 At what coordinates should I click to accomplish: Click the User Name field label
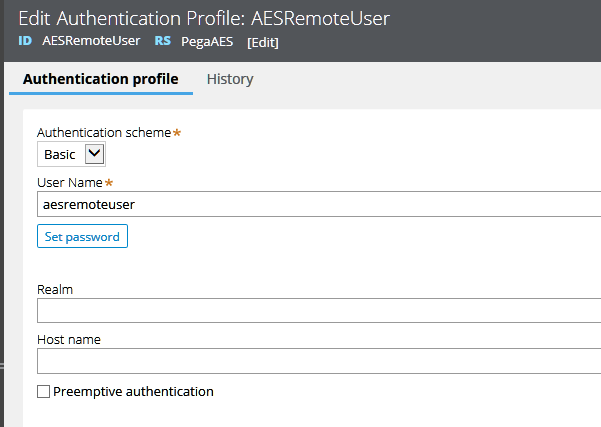(x=70, y=183)
